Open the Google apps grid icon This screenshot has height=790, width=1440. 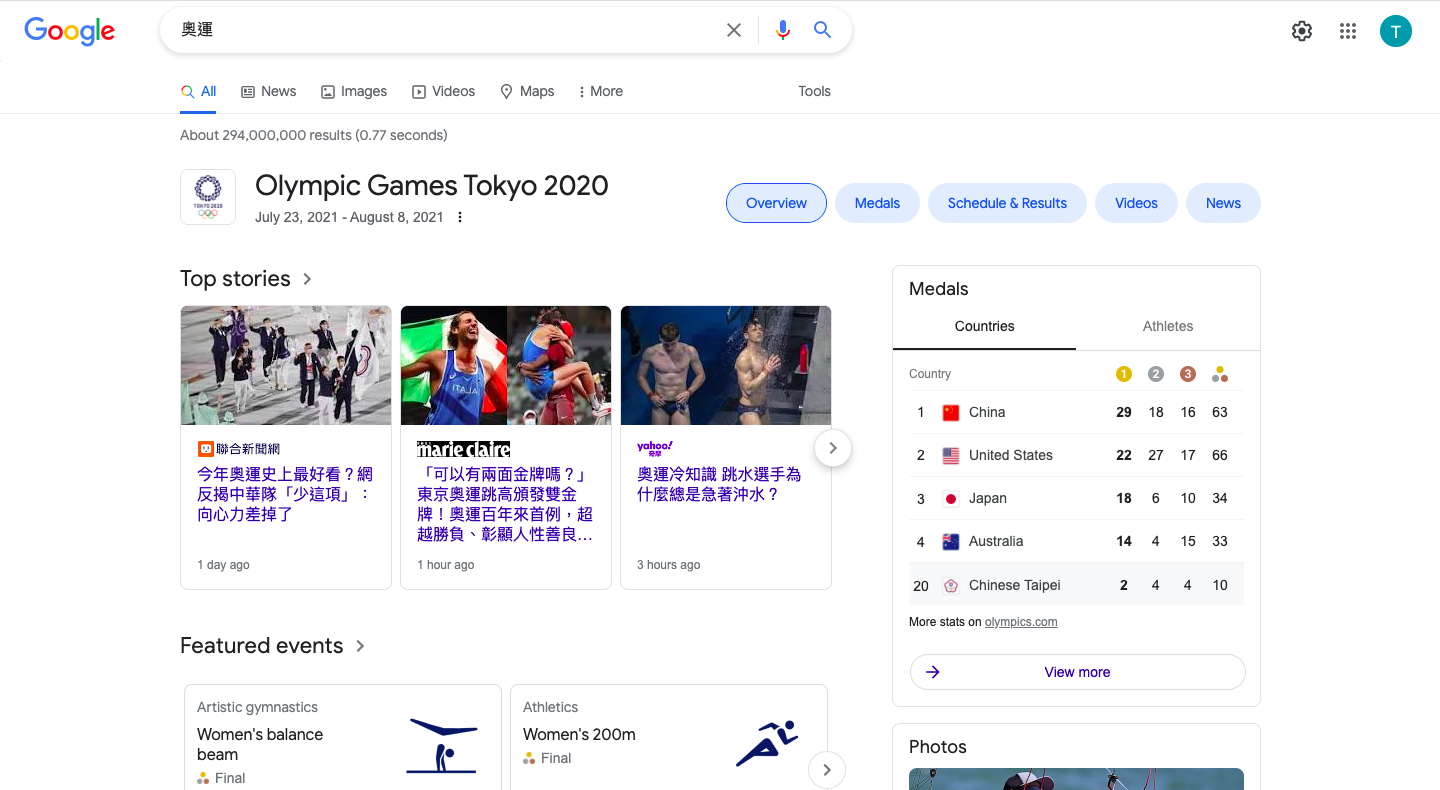point(1348,31)
